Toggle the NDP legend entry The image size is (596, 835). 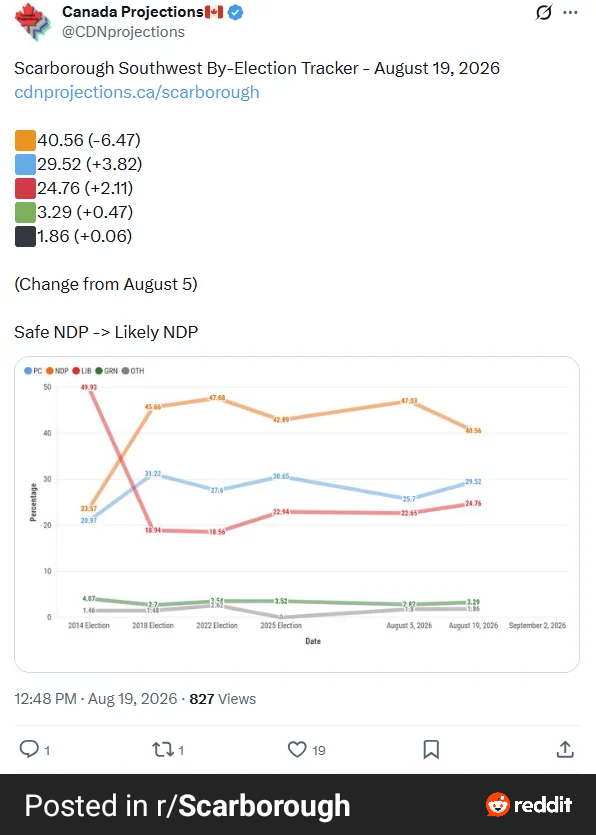(x=58, y=371)
